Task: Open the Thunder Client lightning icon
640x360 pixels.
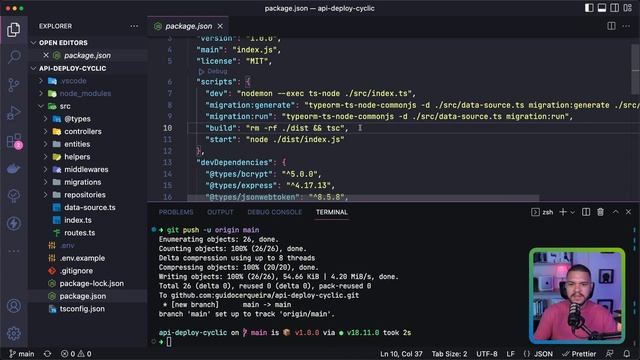Action: point(14,223)
